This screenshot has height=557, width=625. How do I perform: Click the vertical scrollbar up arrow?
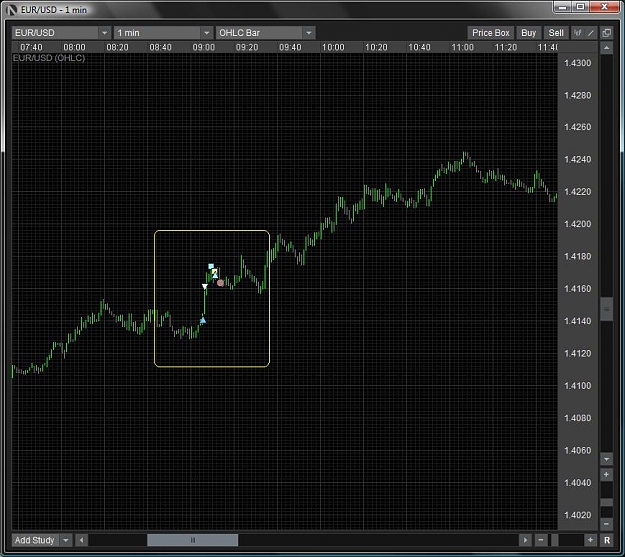606,48
